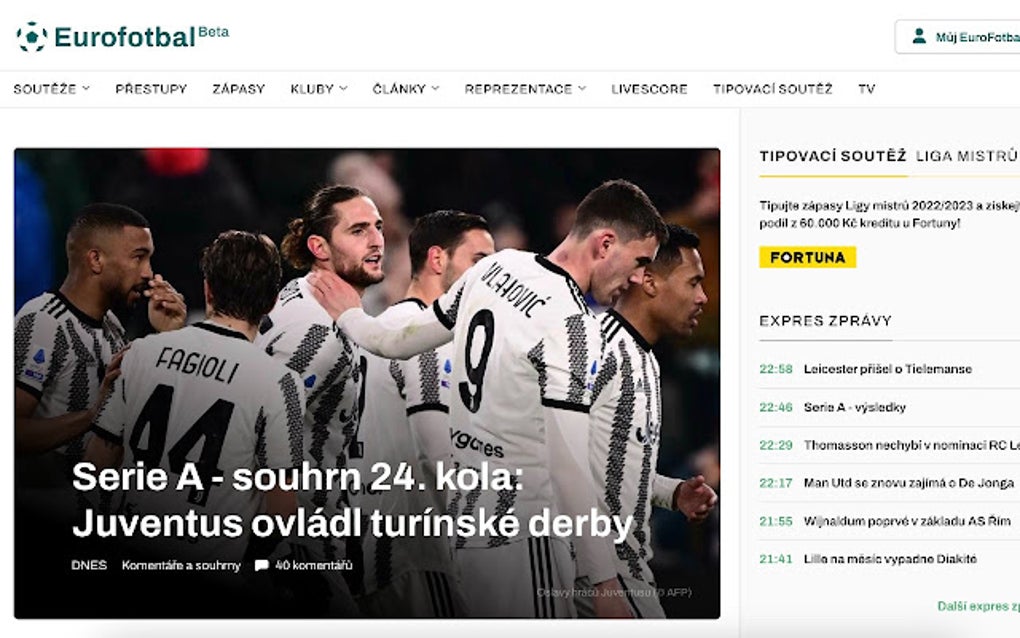Open news Lille na měsíc vypadne Diakité
The width and height of the screenshot is (1020, 638).
coord(890,559)
